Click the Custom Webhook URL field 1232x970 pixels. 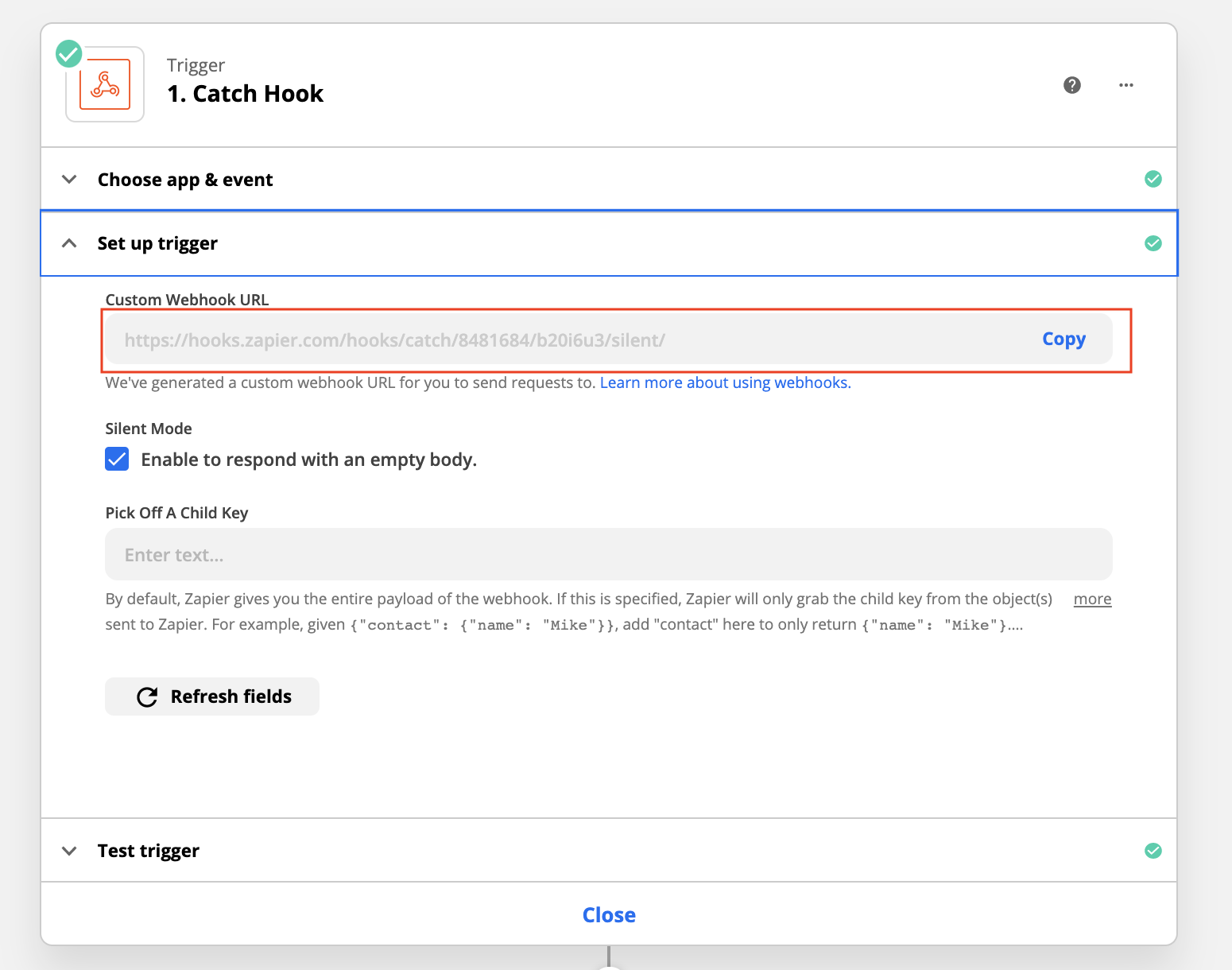coord(609,339)
